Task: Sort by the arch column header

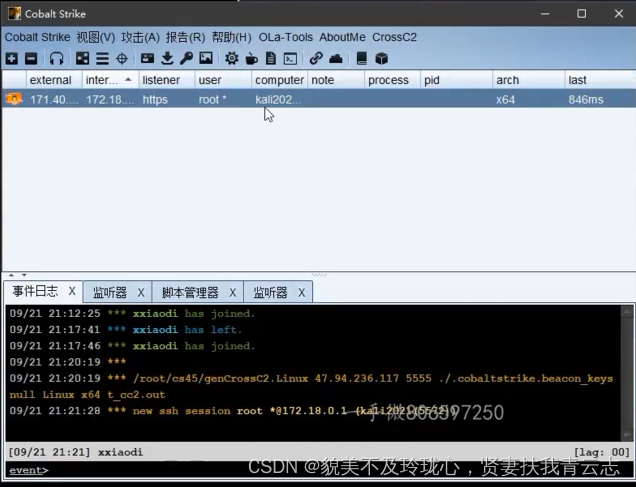Action: 529,80
